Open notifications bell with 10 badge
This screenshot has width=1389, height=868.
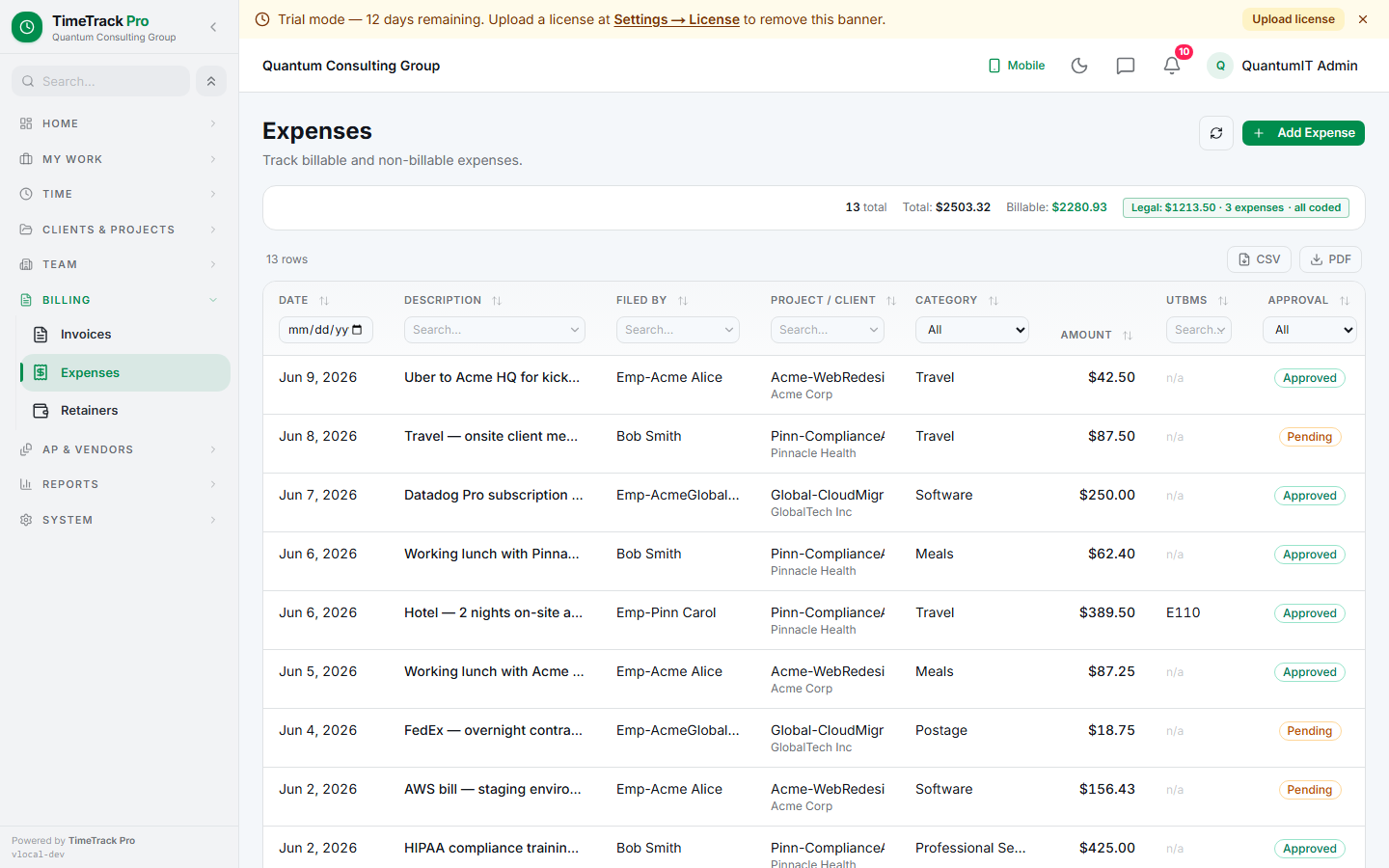pyautogui.click(x=1172, y=65)
